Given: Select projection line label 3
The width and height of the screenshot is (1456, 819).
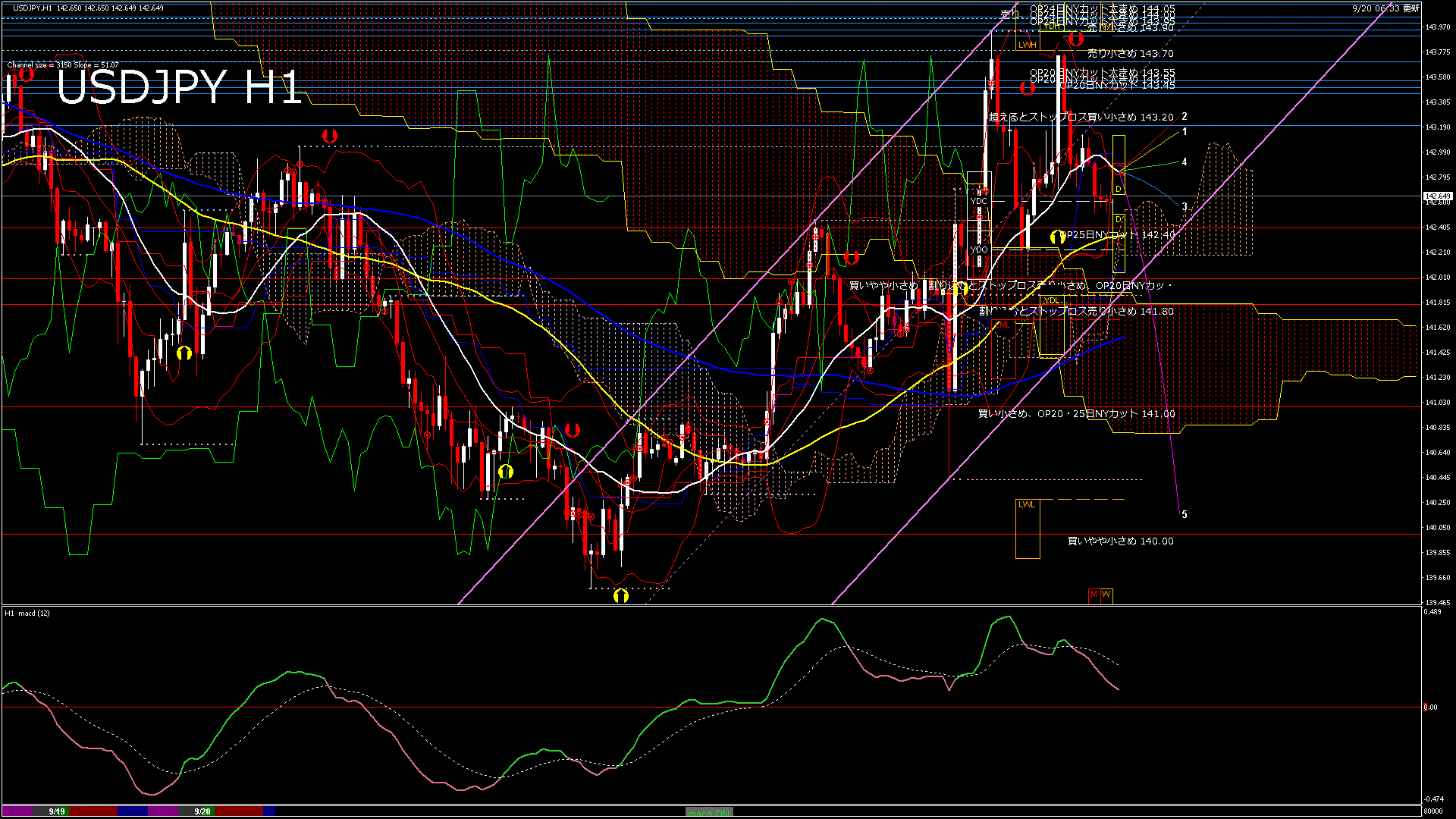Looking at the screenshot, I should tap(1185, 206).
